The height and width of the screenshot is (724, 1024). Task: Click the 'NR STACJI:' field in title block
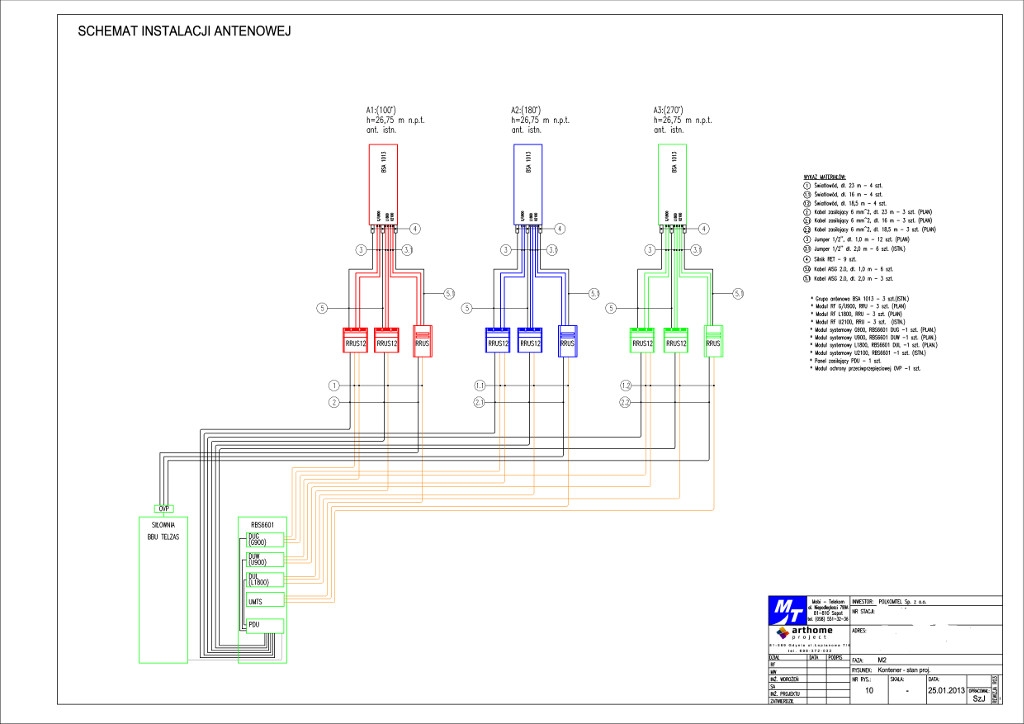926,616
